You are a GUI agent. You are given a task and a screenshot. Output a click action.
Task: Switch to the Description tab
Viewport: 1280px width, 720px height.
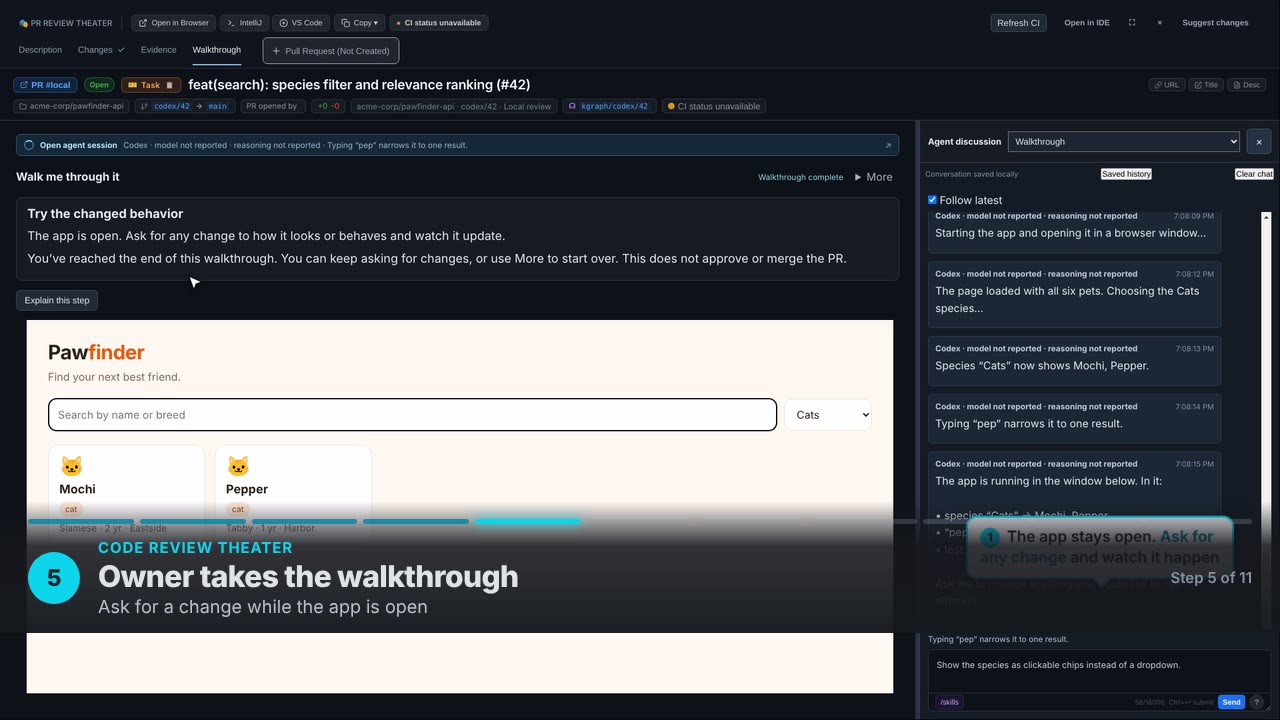[x=40, y=50]
